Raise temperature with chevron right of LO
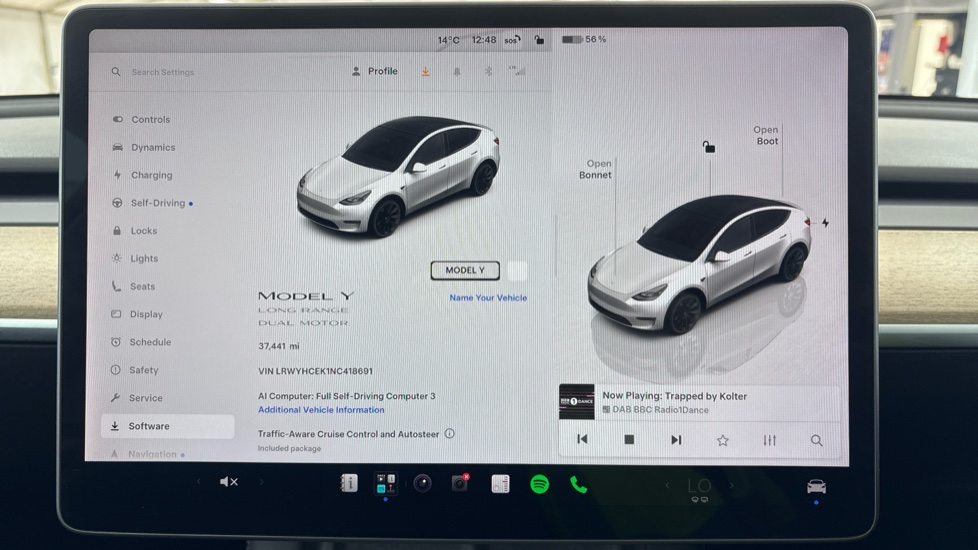 732,485
